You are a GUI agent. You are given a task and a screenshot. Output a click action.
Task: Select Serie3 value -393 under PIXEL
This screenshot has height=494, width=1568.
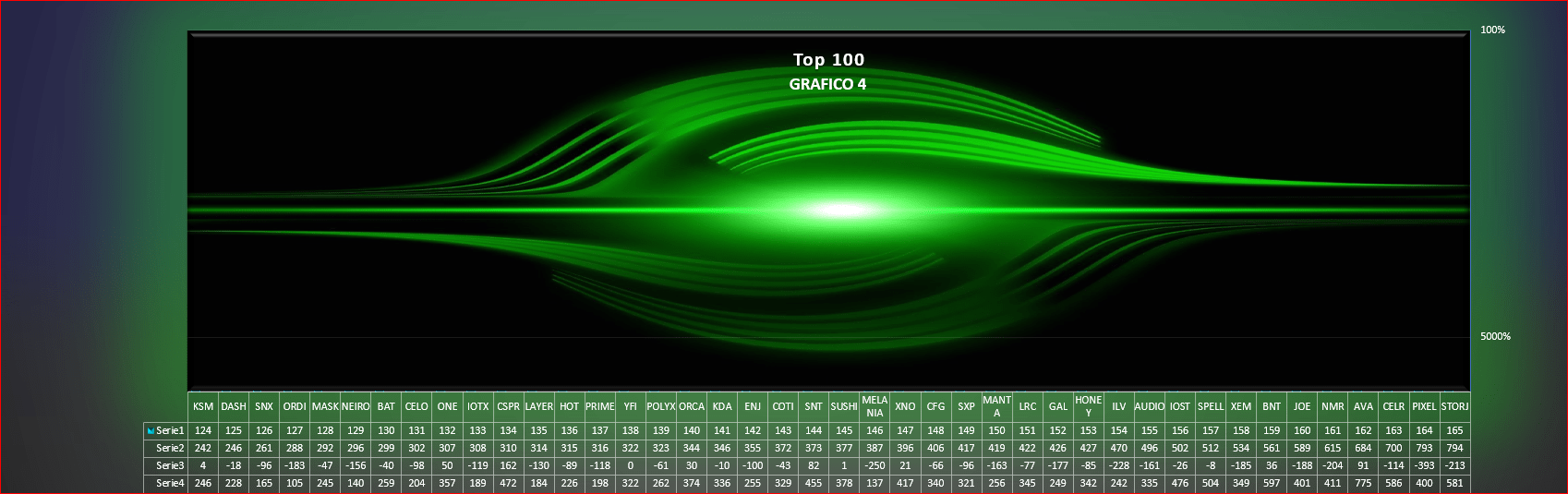[1424, 465]
